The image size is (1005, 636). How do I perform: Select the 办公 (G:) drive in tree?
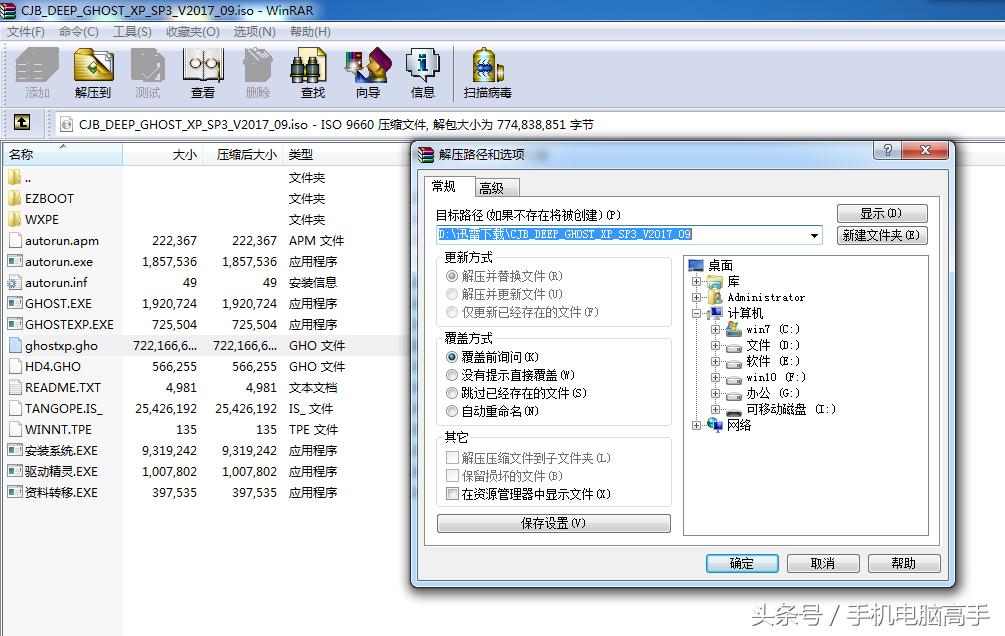(773, 393)
